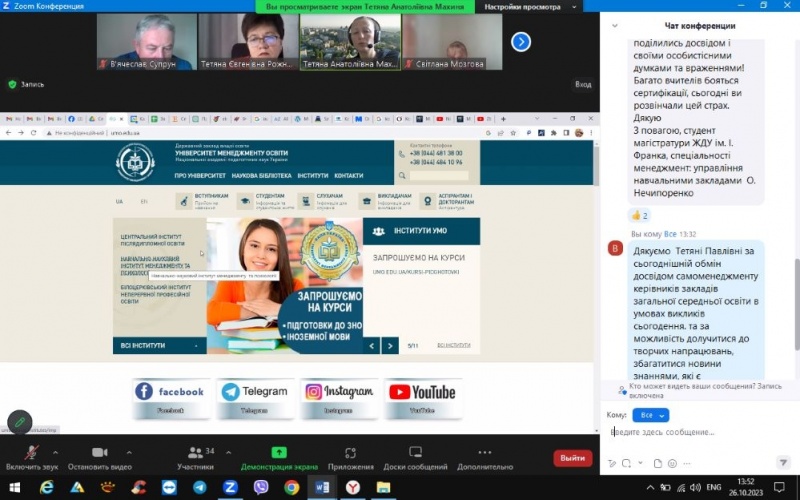Open Кому recipient dropdown 'Все'
Image resolution: width=800 pixels, height=500 pixels.
(650, 414)
